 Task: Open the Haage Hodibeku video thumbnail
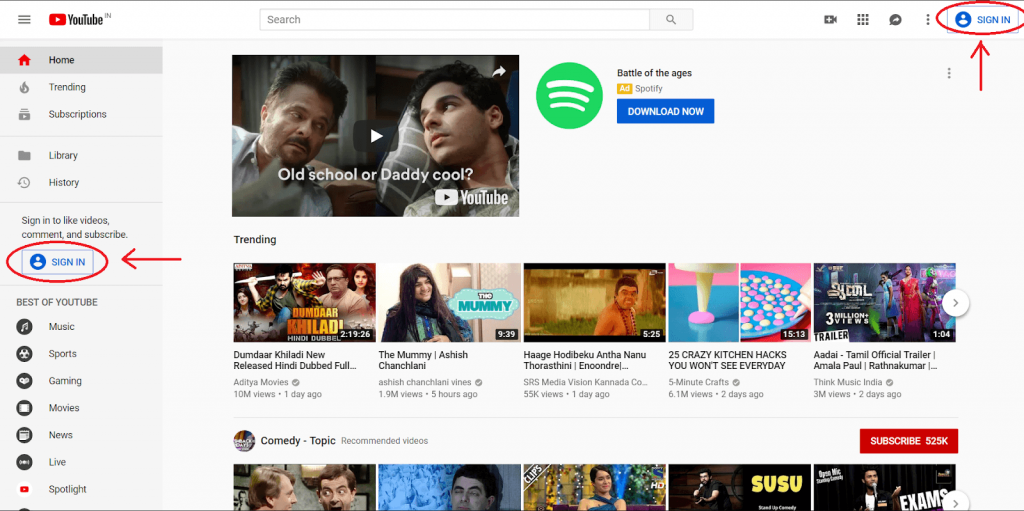click(x=595, y=303)
